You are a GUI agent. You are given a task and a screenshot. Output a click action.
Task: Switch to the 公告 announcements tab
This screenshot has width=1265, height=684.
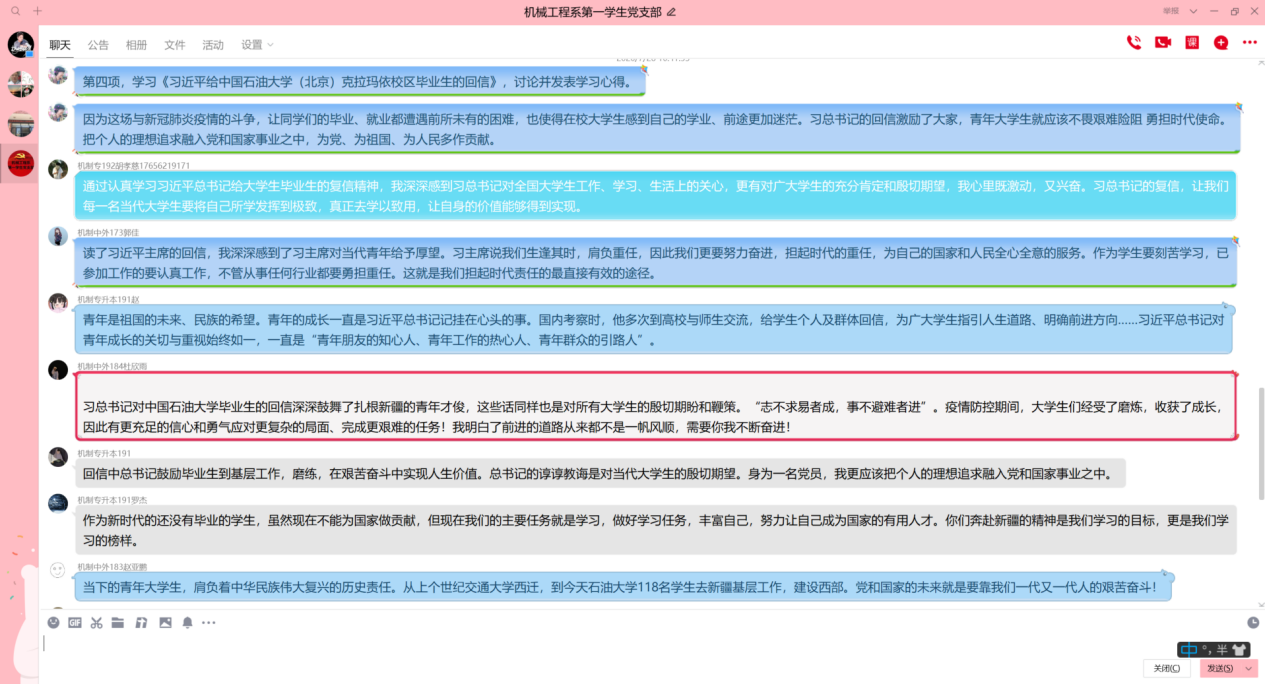(x=98, y=45)
